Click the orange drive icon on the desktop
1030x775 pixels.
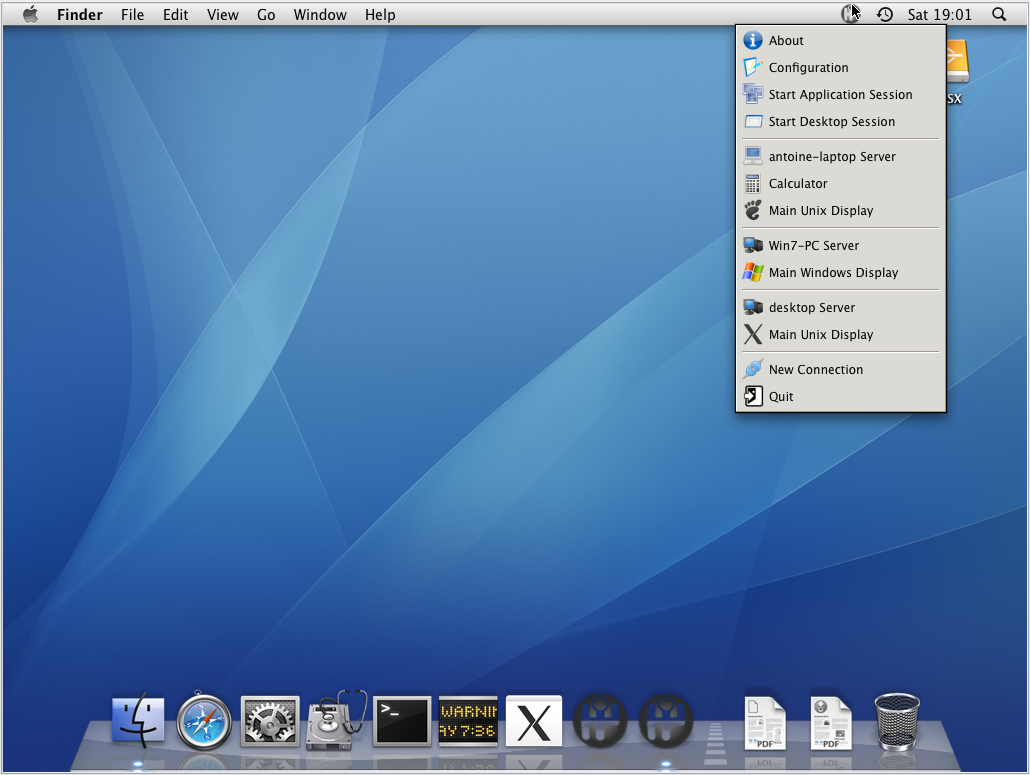pos(957,62)
